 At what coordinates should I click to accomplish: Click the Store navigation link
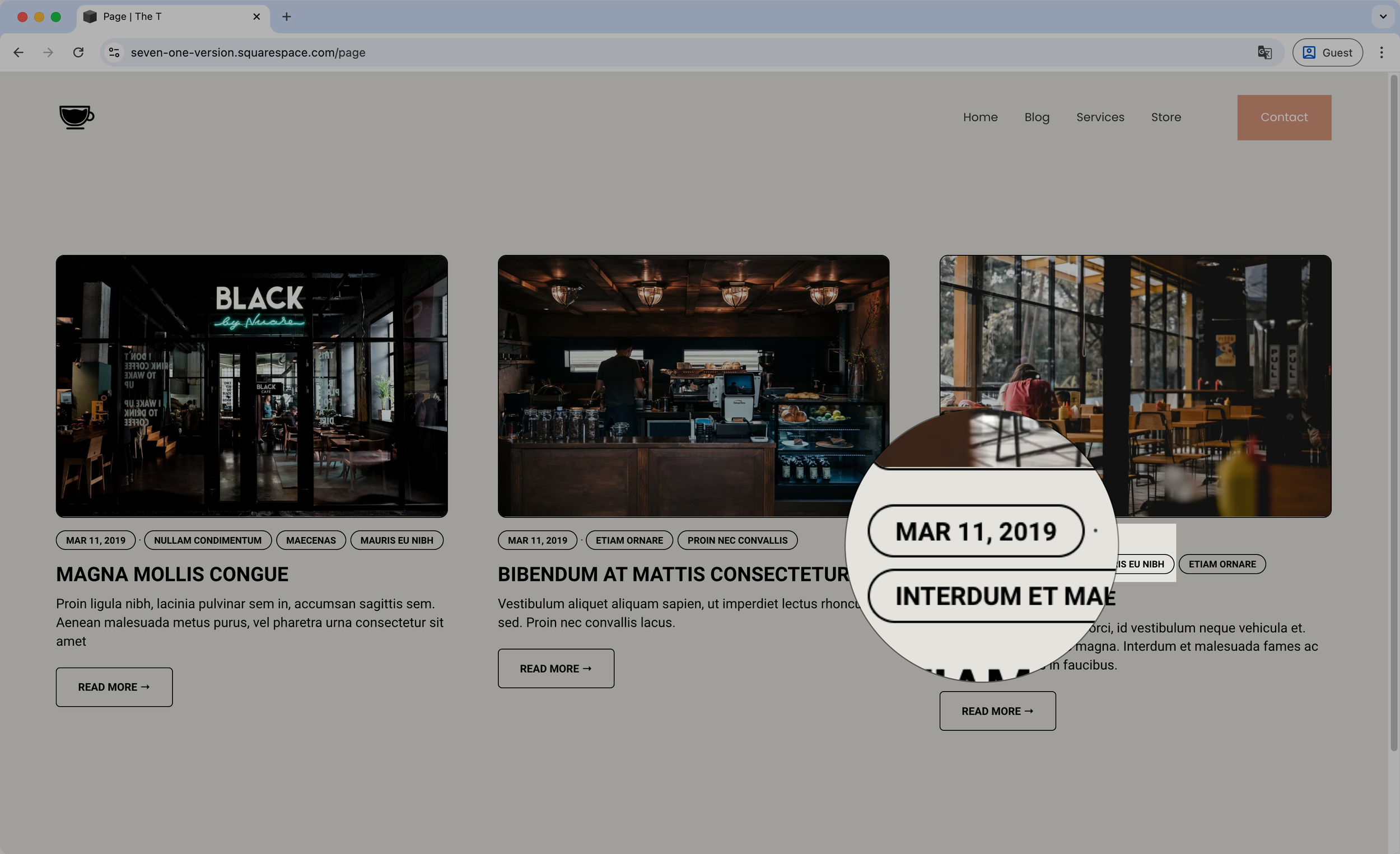1166,117
